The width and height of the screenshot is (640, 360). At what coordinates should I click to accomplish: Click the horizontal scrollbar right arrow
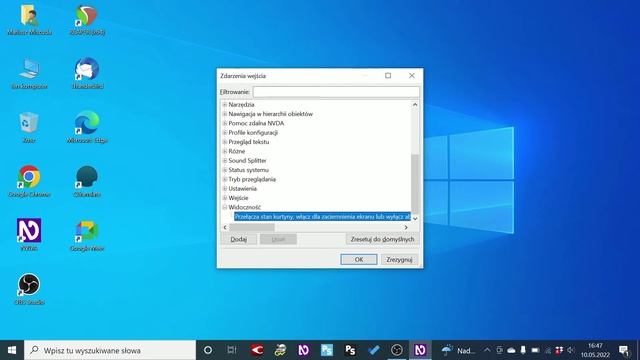pos(406,227)
